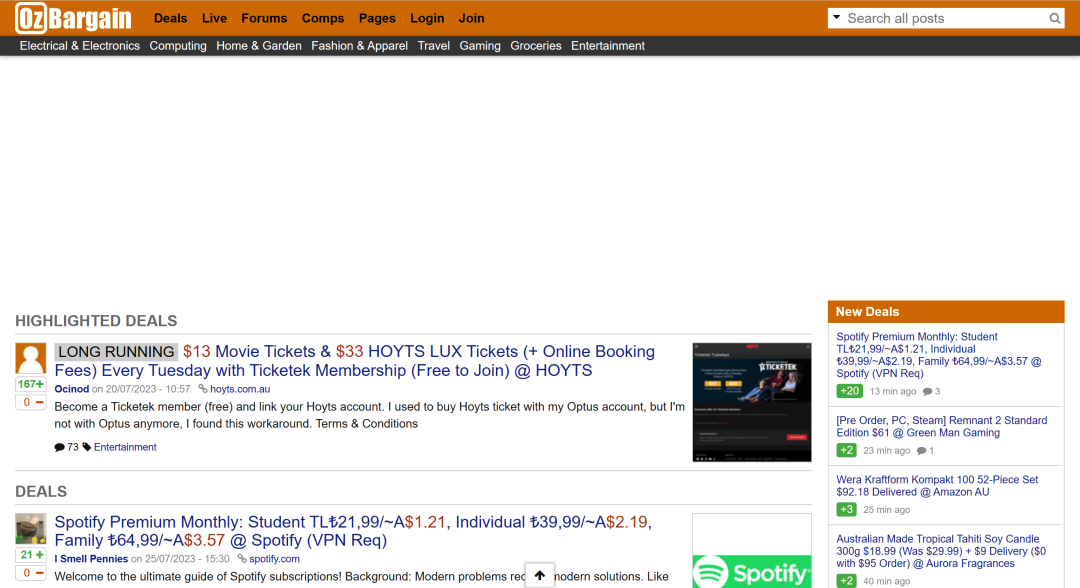
Task: Select Electrical & Electronics category
Action: [x=79, y=45]
